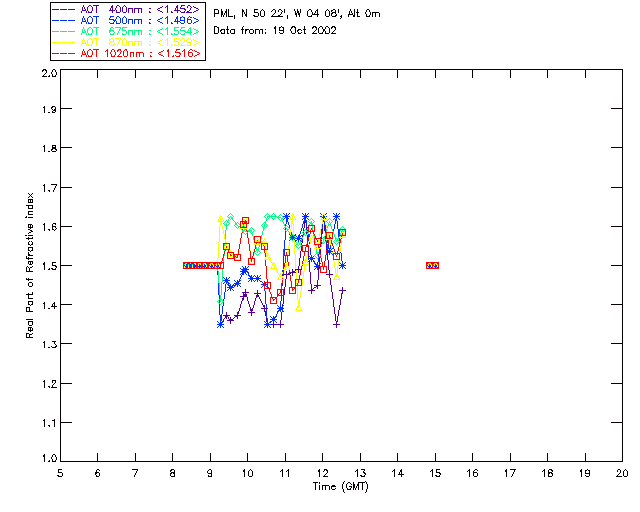
Task: Click the x-axis label 20
Action: [x=622, y=473]
